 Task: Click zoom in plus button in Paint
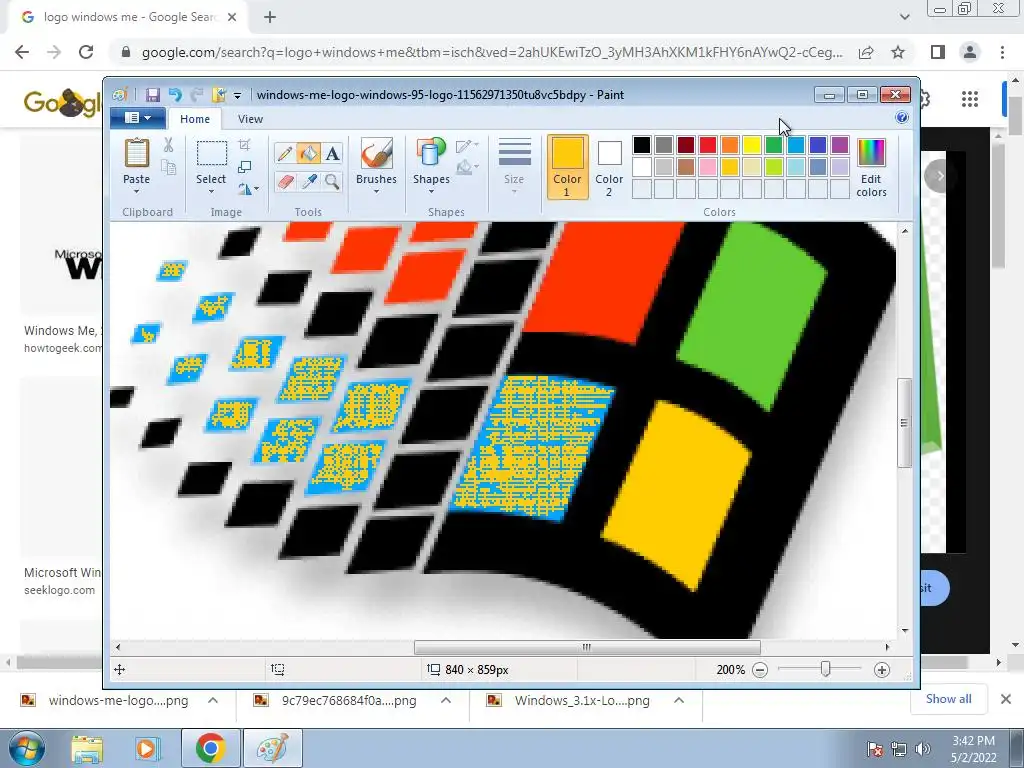[882, 670]
